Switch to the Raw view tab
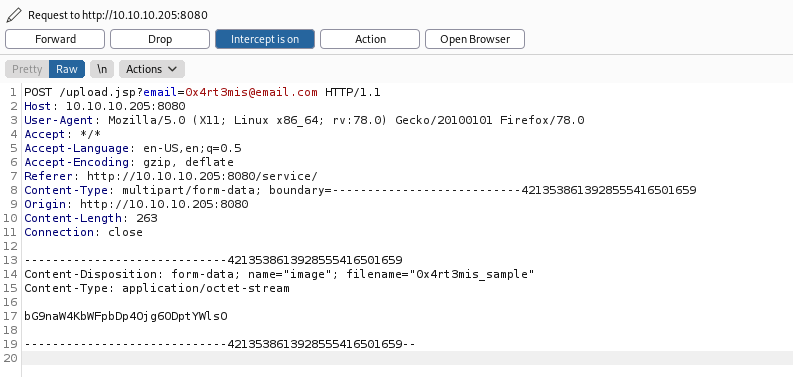The width and height of the screenshot is (793, 377). click(x=67, y=69)
